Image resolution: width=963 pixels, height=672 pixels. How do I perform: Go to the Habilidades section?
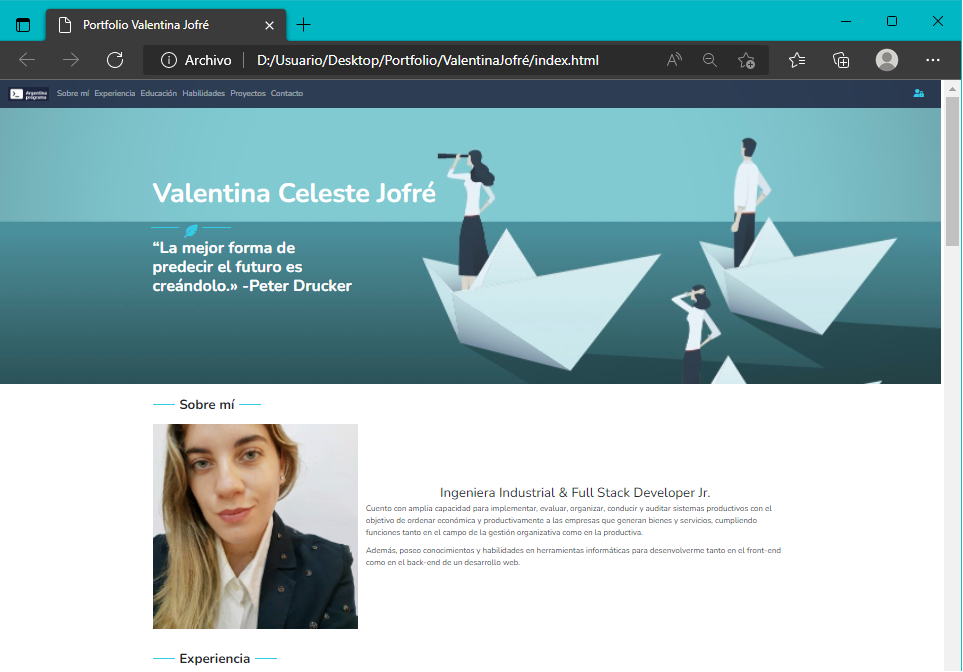pyautogui.click(x=203, y=93)
